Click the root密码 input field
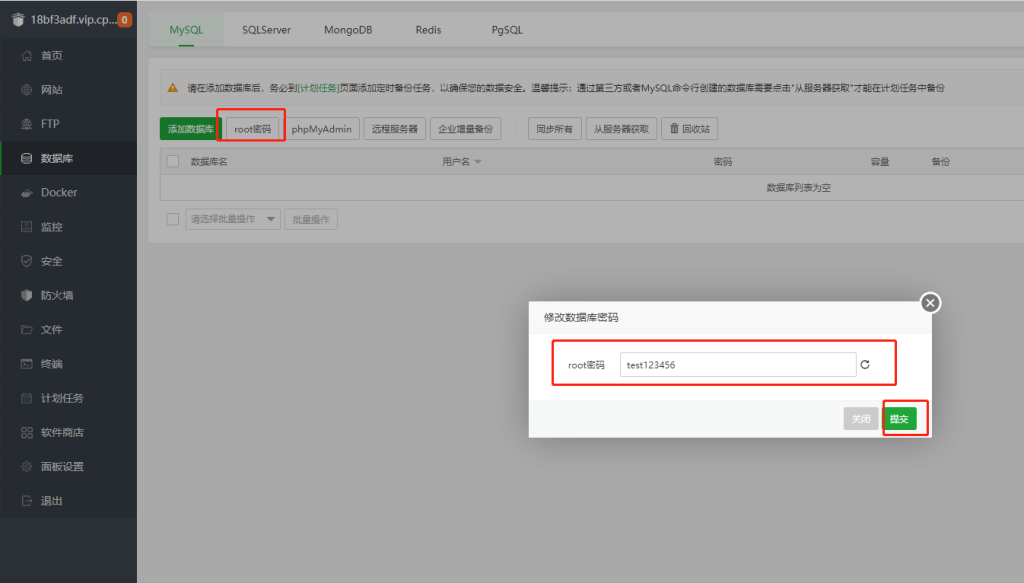Viewport: 1024px width, 583px height. pyautogui.click(x=737, y=365)
